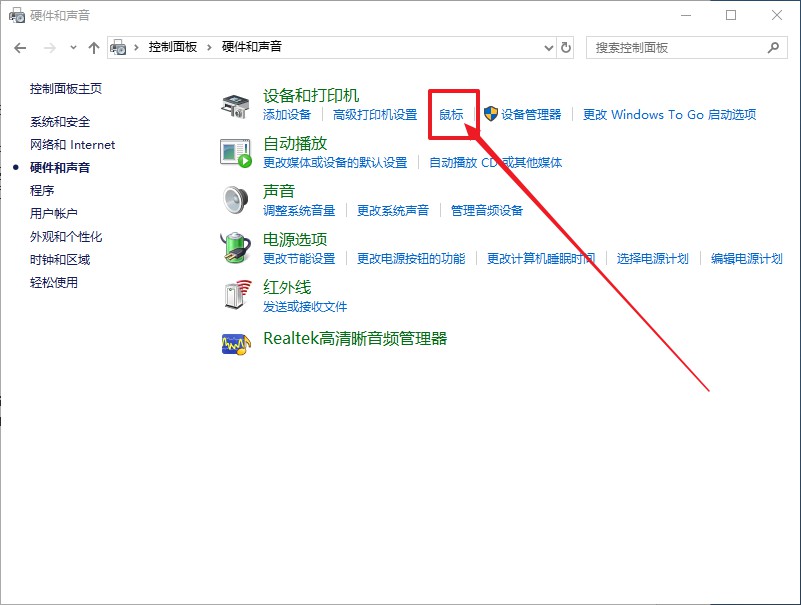The height and width of the screenshot is (605, 801).
Task: Click the Realtek audio manager icon
Action: tap(236, 344)
